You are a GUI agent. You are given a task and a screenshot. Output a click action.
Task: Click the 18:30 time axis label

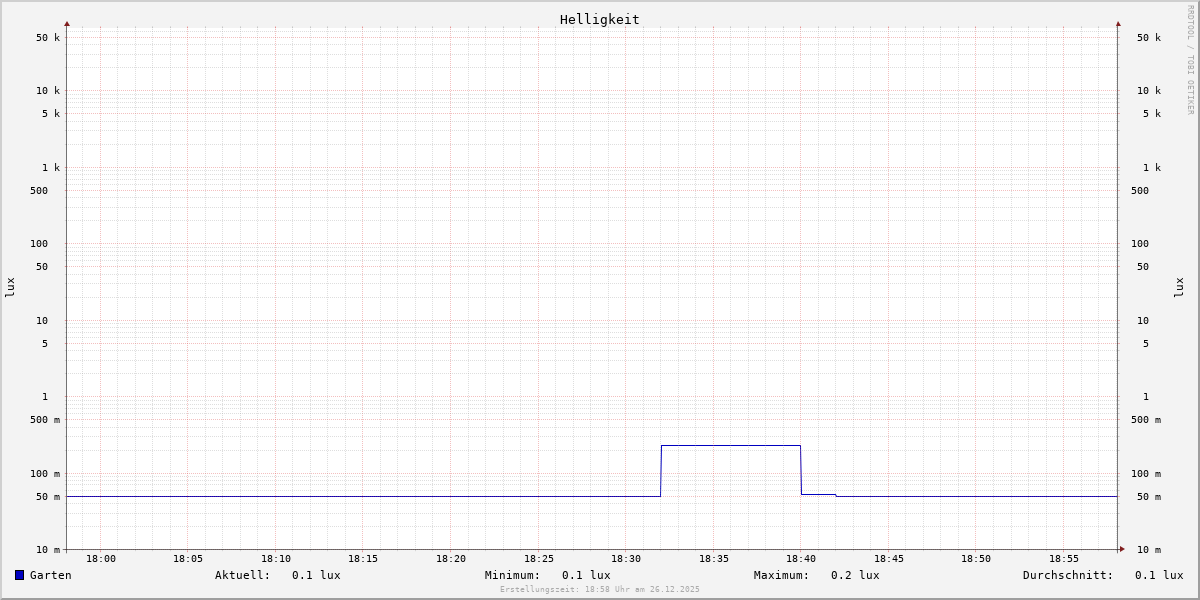tap(626, 559)
